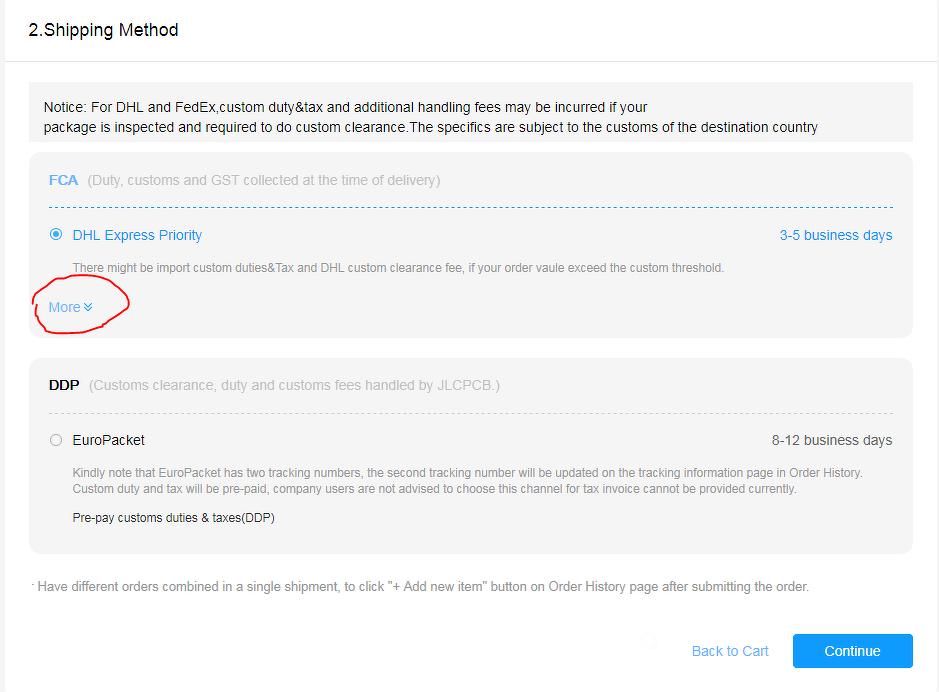939x692 pixels.
Task: Click Pre-pay customs duties & taxes(DDP) text
Action: (173, 518)
